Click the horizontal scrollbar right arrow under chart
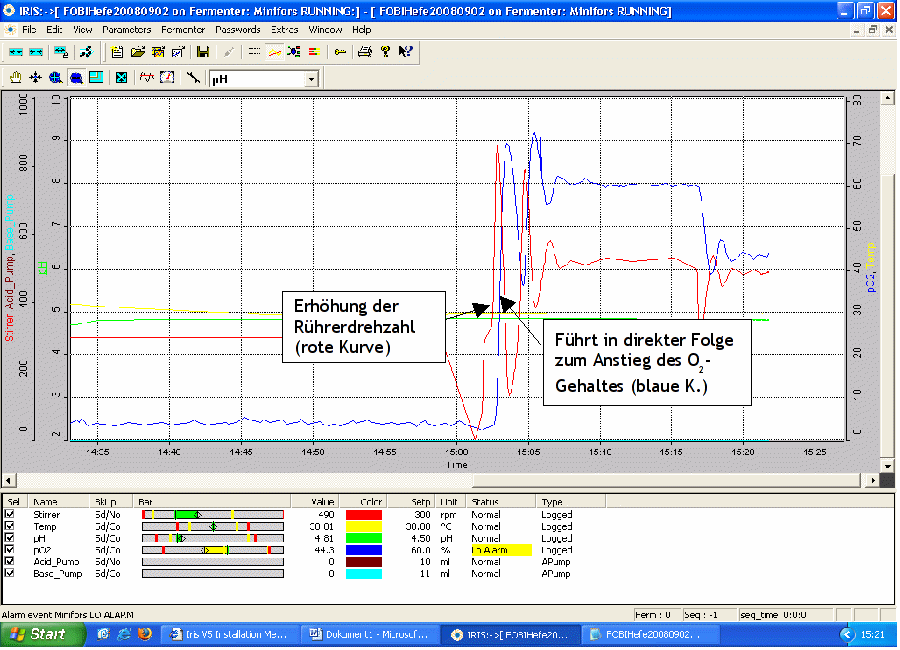Screen dimensions: 900x650 pyautogui.click(x=873, y=481)
